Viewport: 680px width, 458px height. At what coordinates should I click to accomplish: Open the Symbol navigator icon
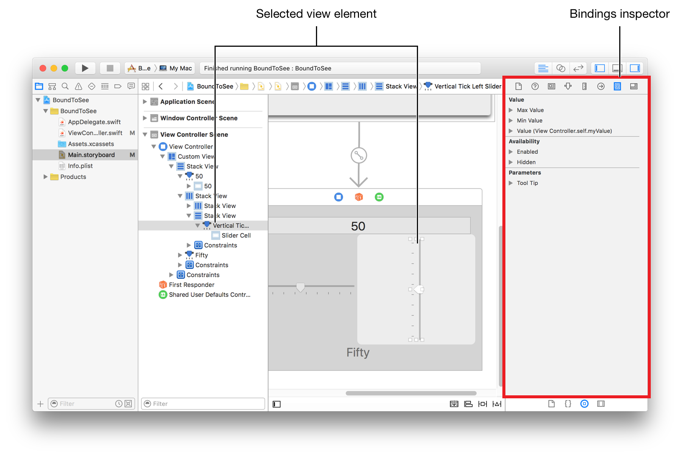pos(52,86)
